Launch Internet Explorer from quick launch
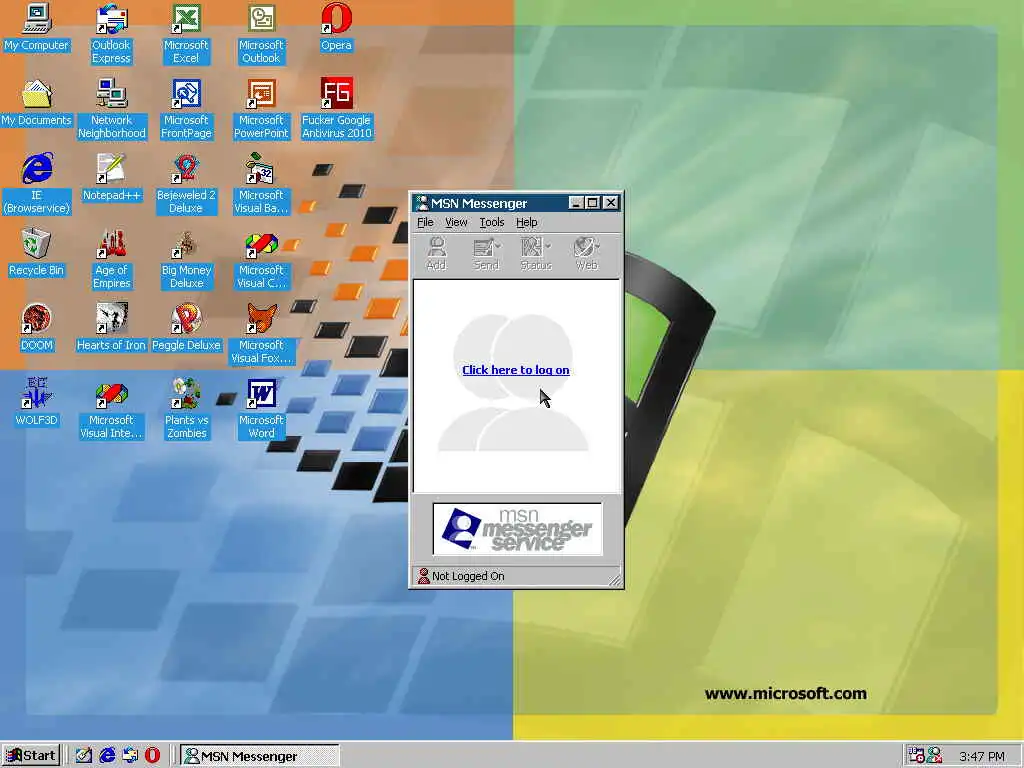Screen dimensions: 1024x768 pyautogui.click(x=107, y=756)
